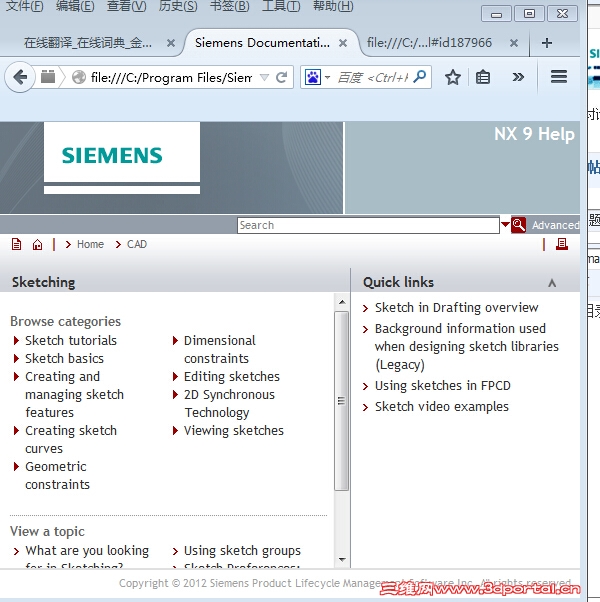This screenshot has width=600, height=602.
Task: Open Creating sketch curves category
Action: [71, 440]
